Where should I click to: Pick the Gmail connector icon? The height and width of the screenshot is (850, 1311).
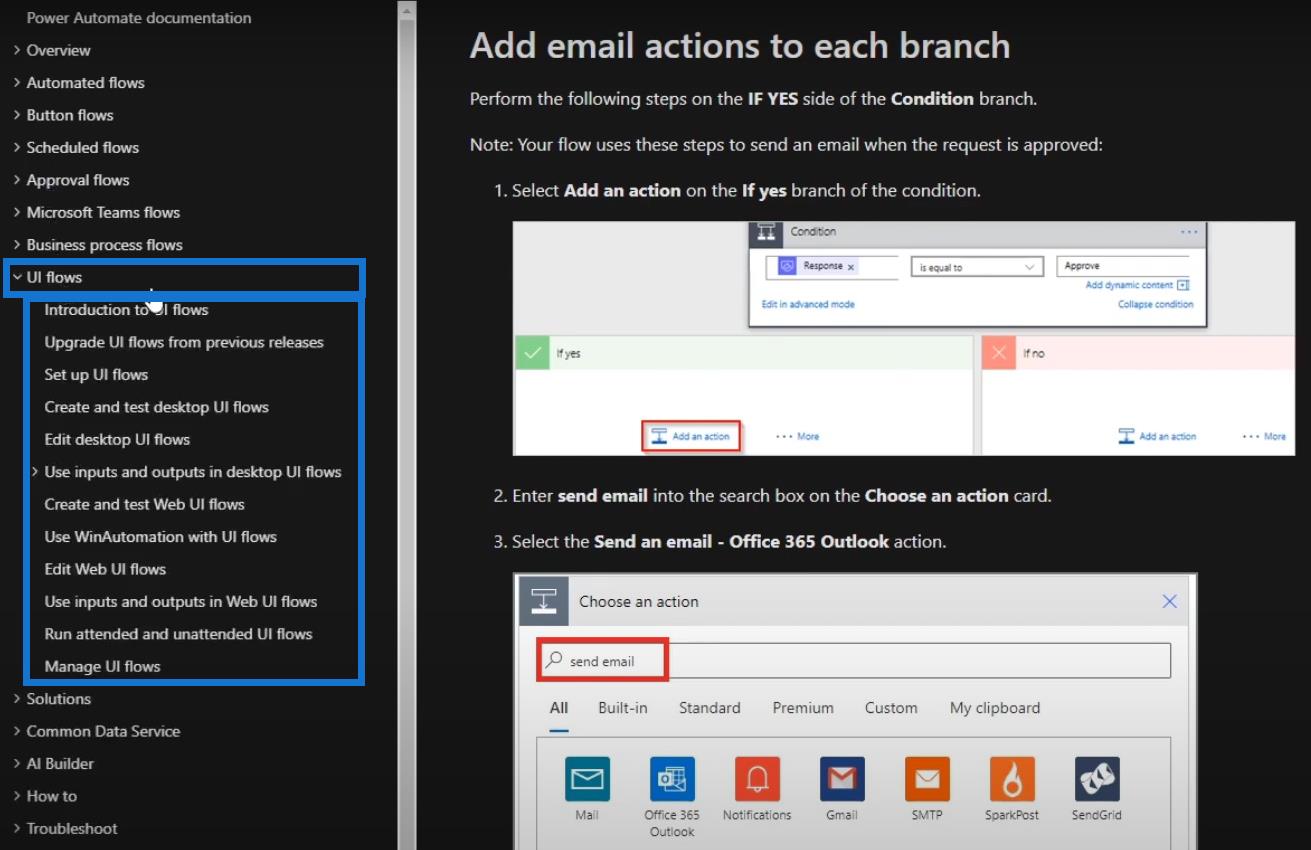pyautogui.click(x=842, y=779)
